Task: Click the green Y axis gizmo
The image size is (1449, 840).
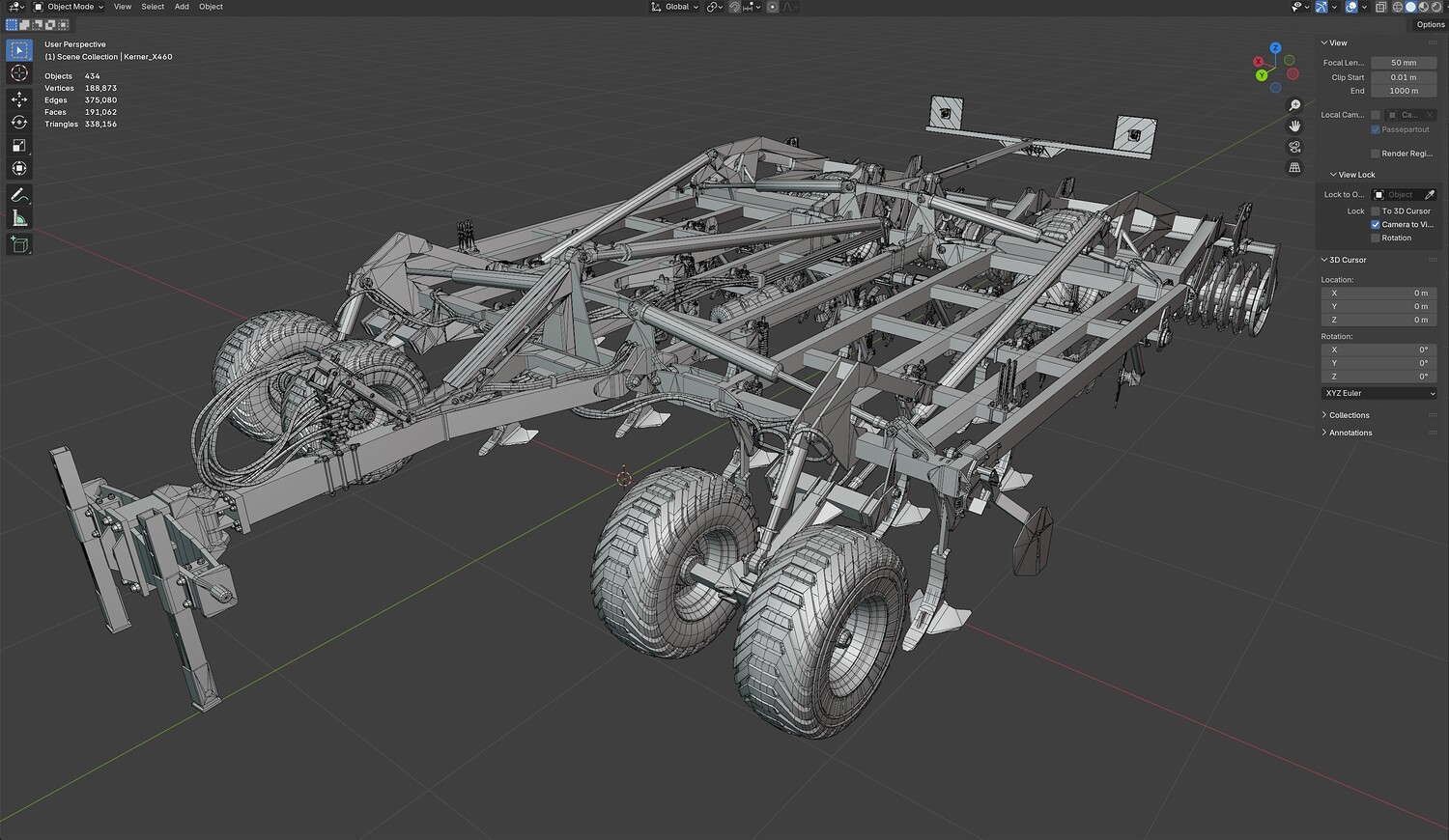Action: [x=1261, y=74]
